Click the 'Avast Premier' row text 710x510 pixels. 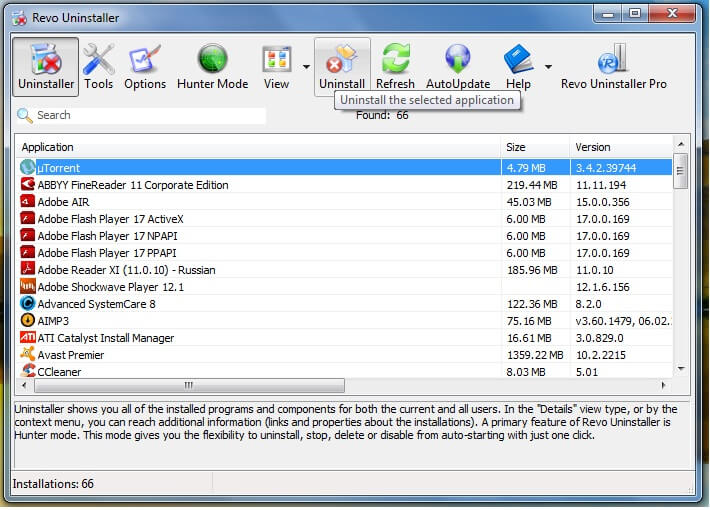click(71, 355)
